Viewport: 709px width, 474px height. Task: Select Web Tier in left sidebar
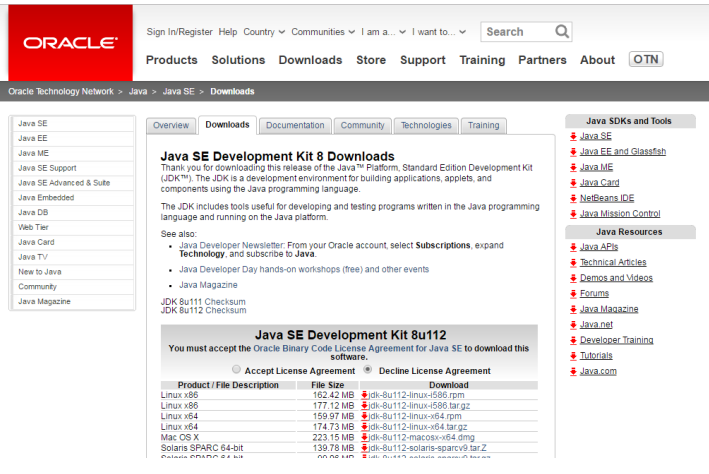click(74, 228)
